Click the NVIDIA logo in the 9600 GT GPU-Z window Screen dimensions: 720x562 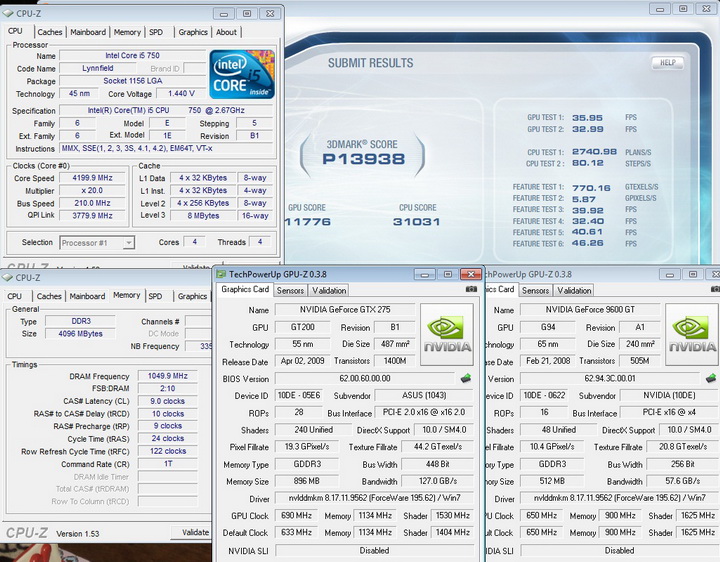(x=692, y=334)
